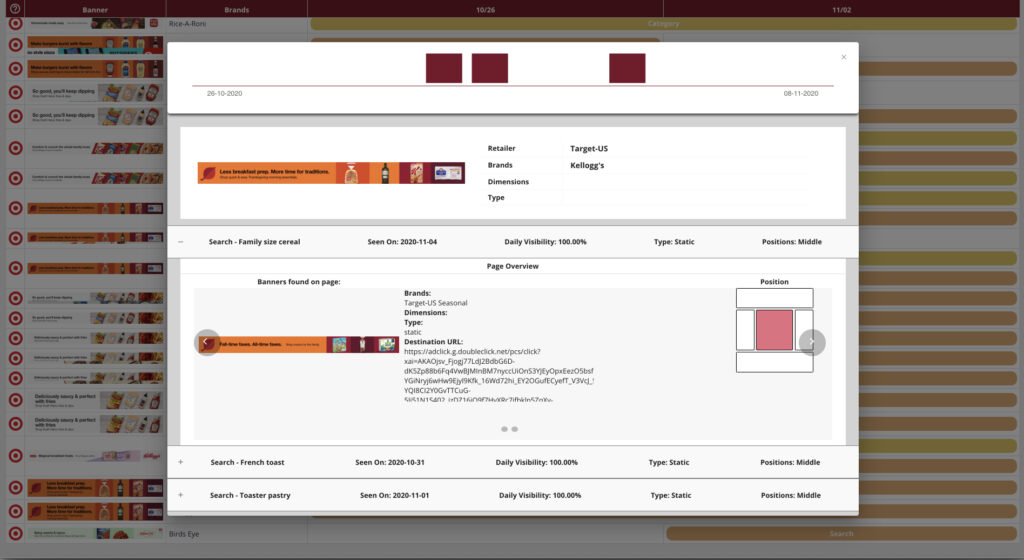
Task: Click target icon on Birds Eye row
Action: (x=16, y=533)
